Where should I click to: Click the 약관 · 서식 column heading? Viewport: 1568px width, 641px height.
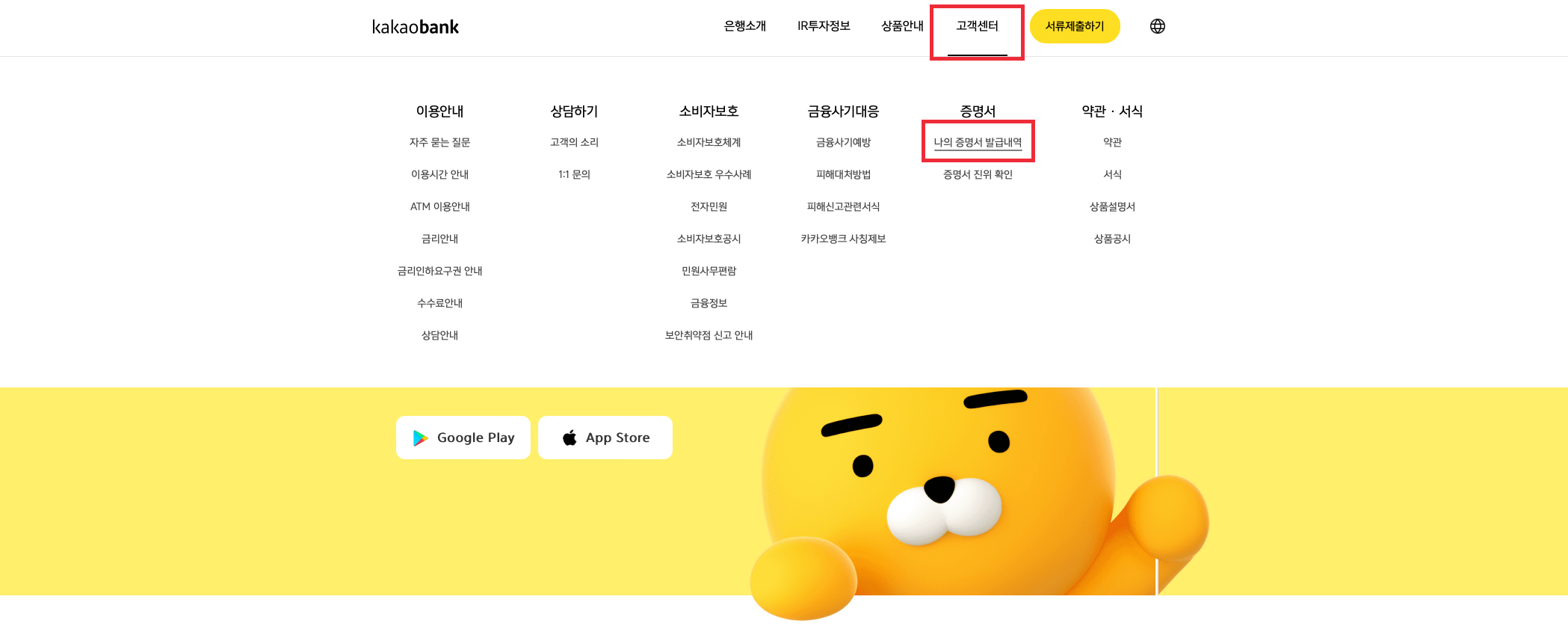[x=1113, y=111]
